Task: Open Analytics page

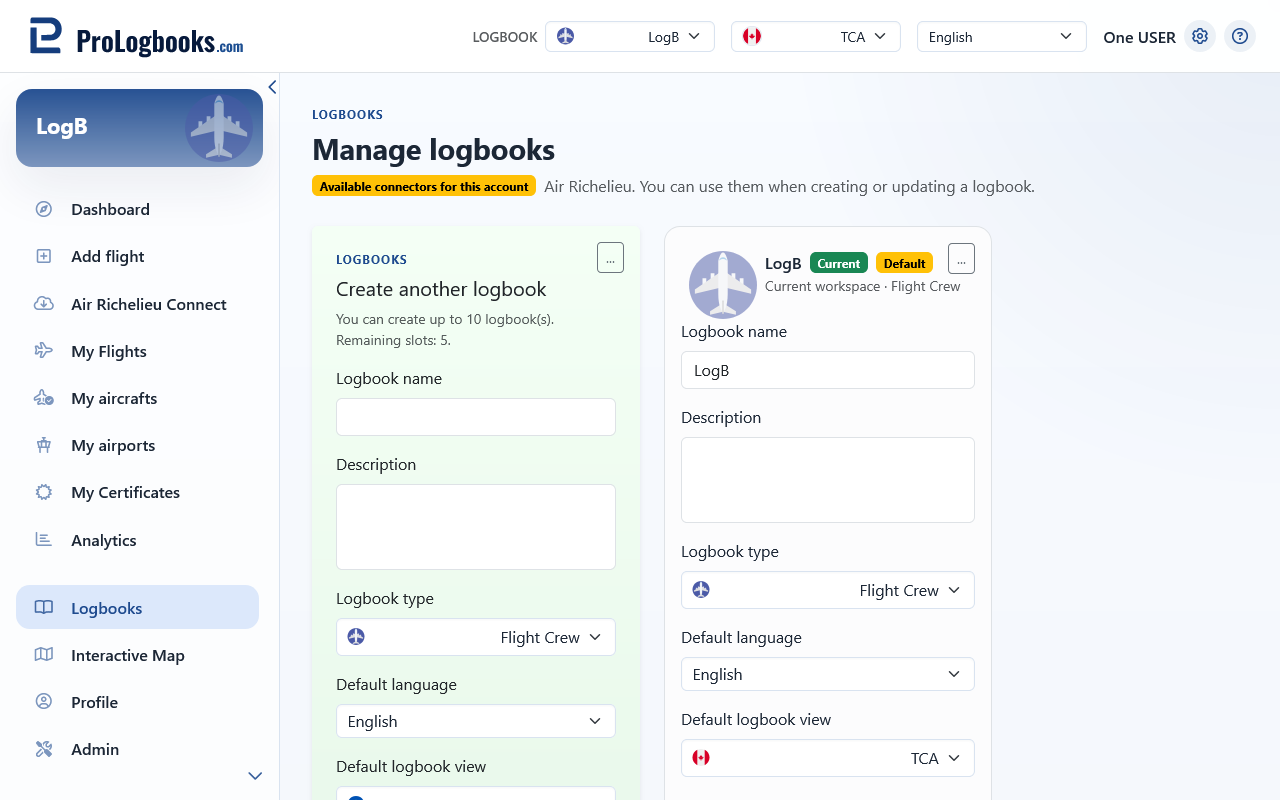Action: tap(137, 540)
